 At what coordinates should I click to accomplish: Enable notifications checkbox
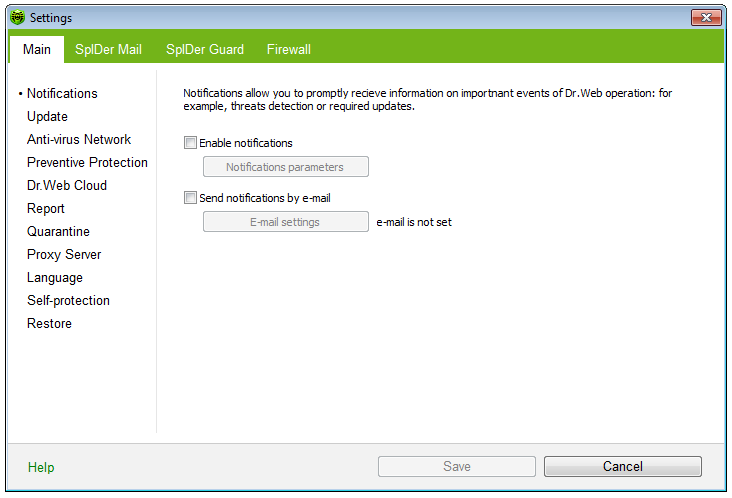(x=191, y=143)
